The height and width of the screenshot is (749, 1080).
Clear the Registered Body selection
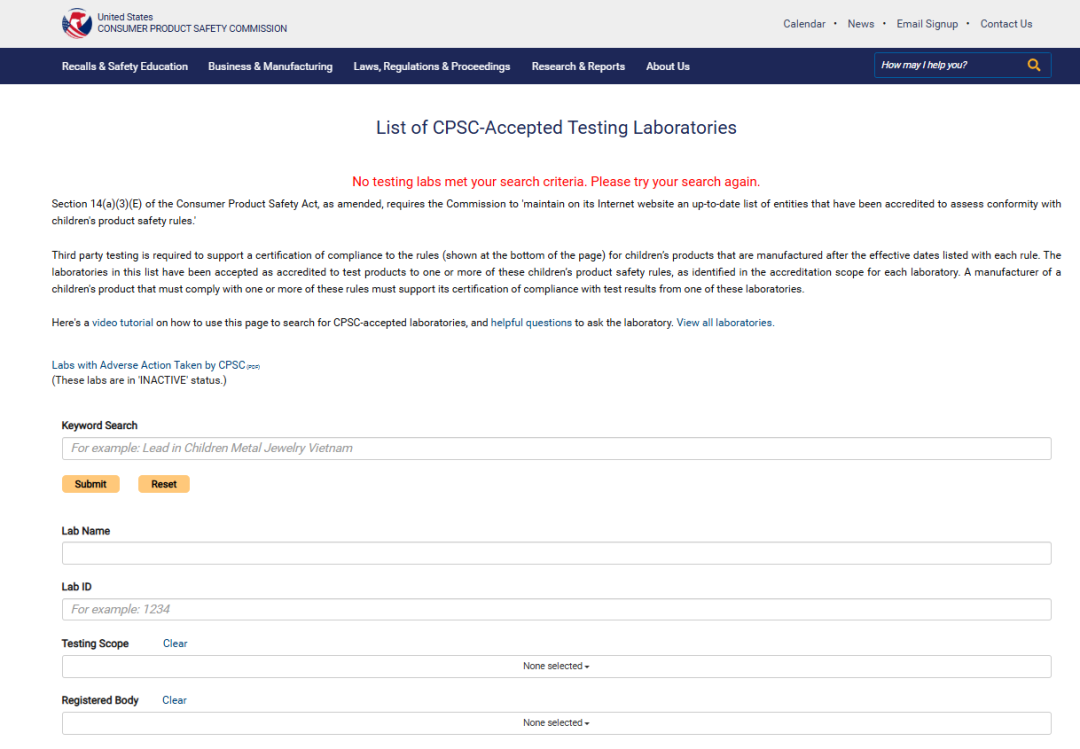click(174, 700)
